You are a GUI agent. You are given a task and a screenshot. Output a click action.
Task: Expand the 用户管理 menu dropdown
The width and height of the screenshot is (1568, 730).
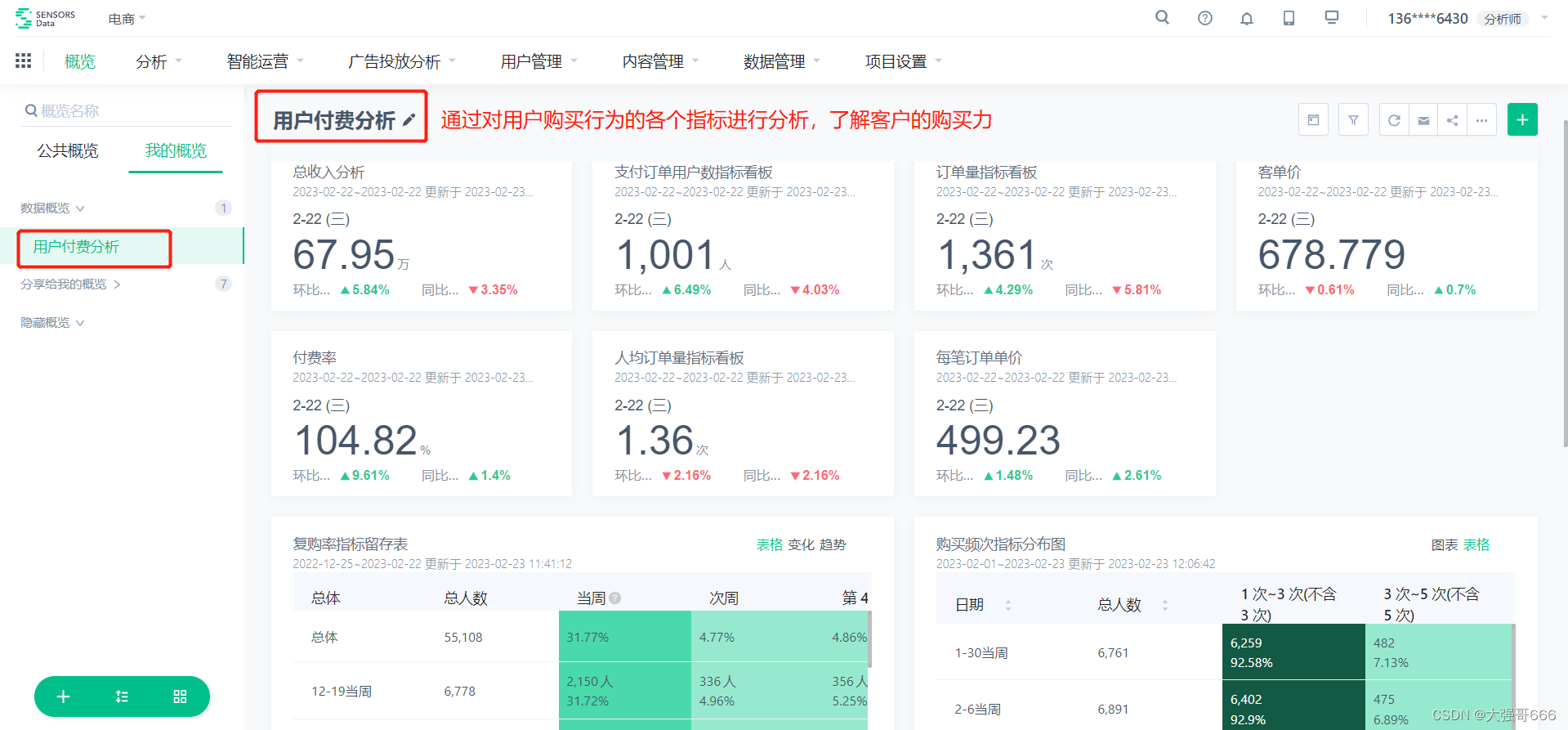538,61
